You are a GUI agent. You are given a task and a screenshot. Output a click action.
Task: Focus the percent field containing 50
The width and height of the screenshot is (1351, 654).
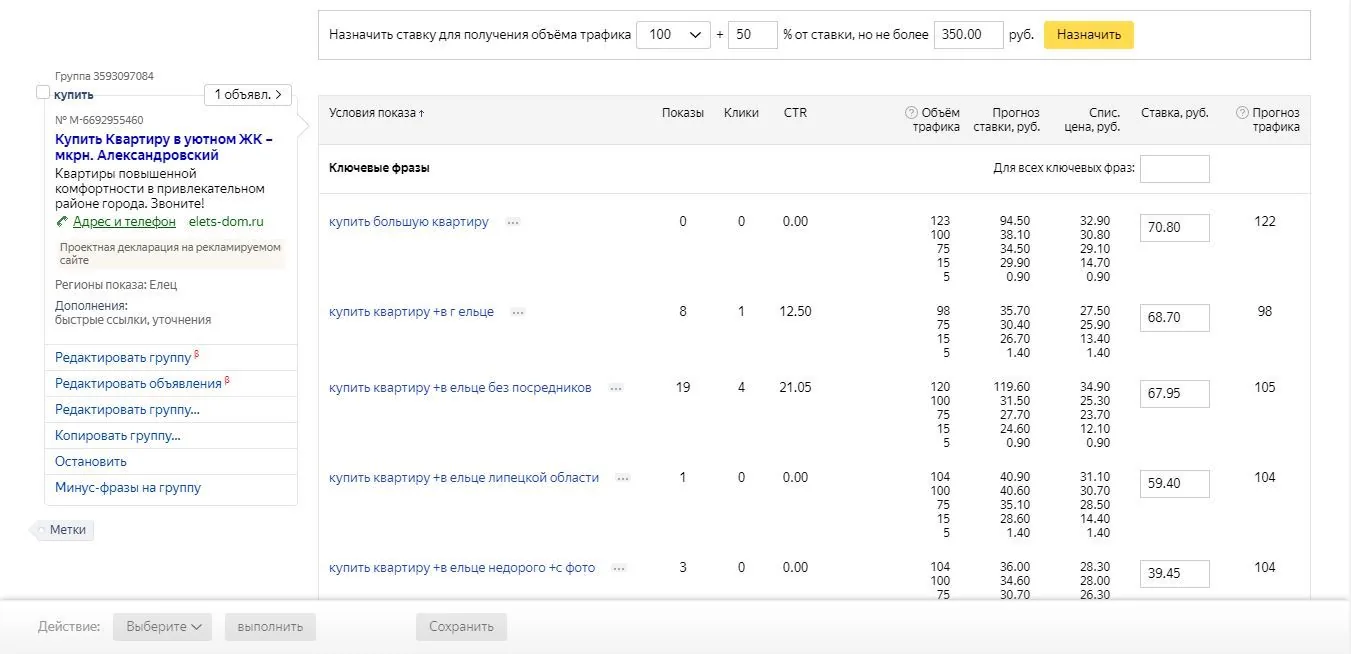click(x=753, y=35)
